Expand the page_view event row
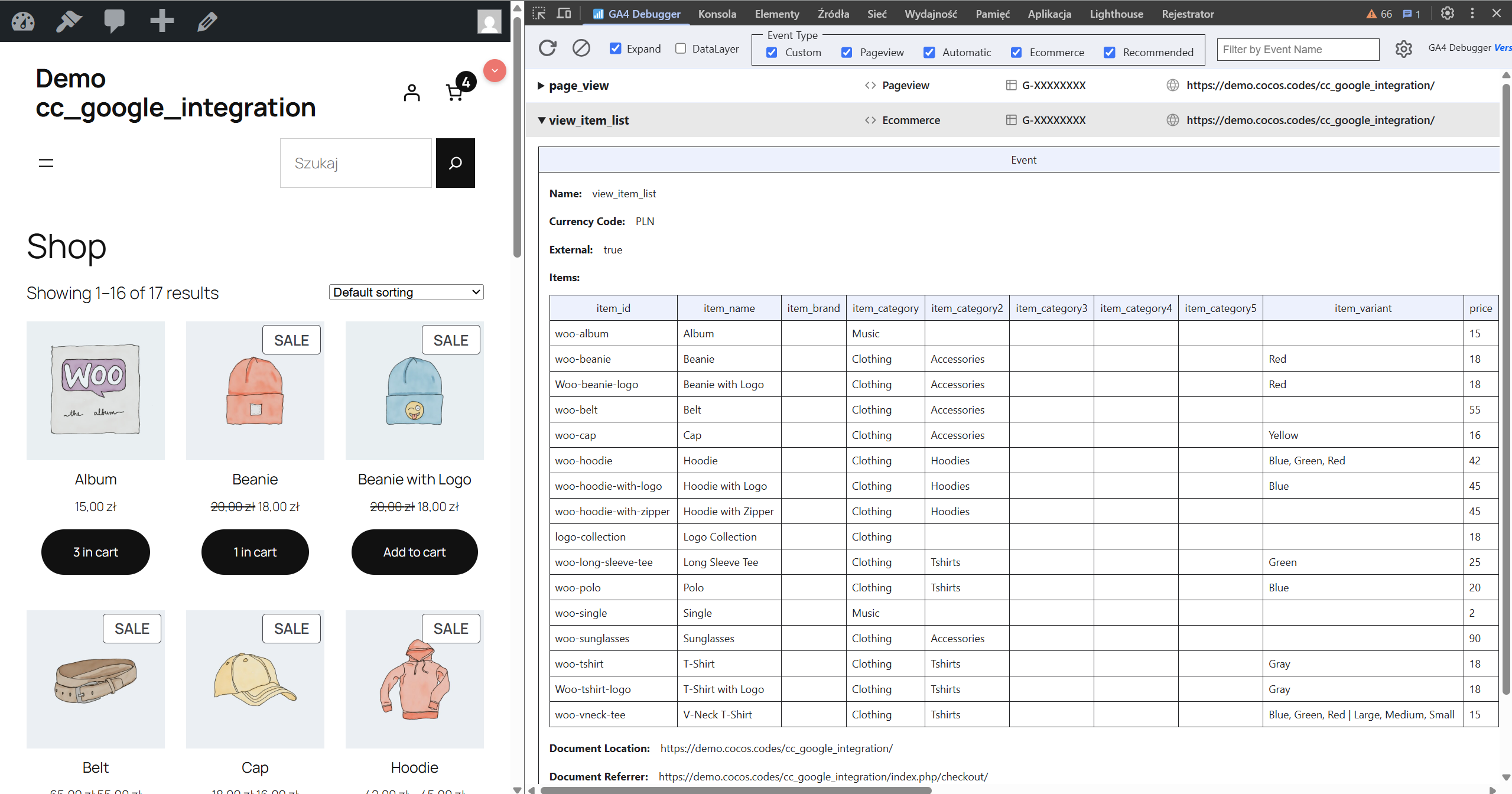Image resolution: width=1512 pixels, height=794 pixels. point(541,86)
